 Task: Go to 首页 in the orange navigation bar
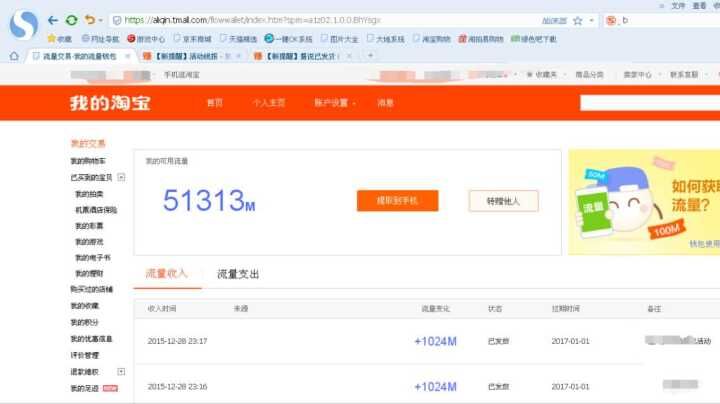215,103
